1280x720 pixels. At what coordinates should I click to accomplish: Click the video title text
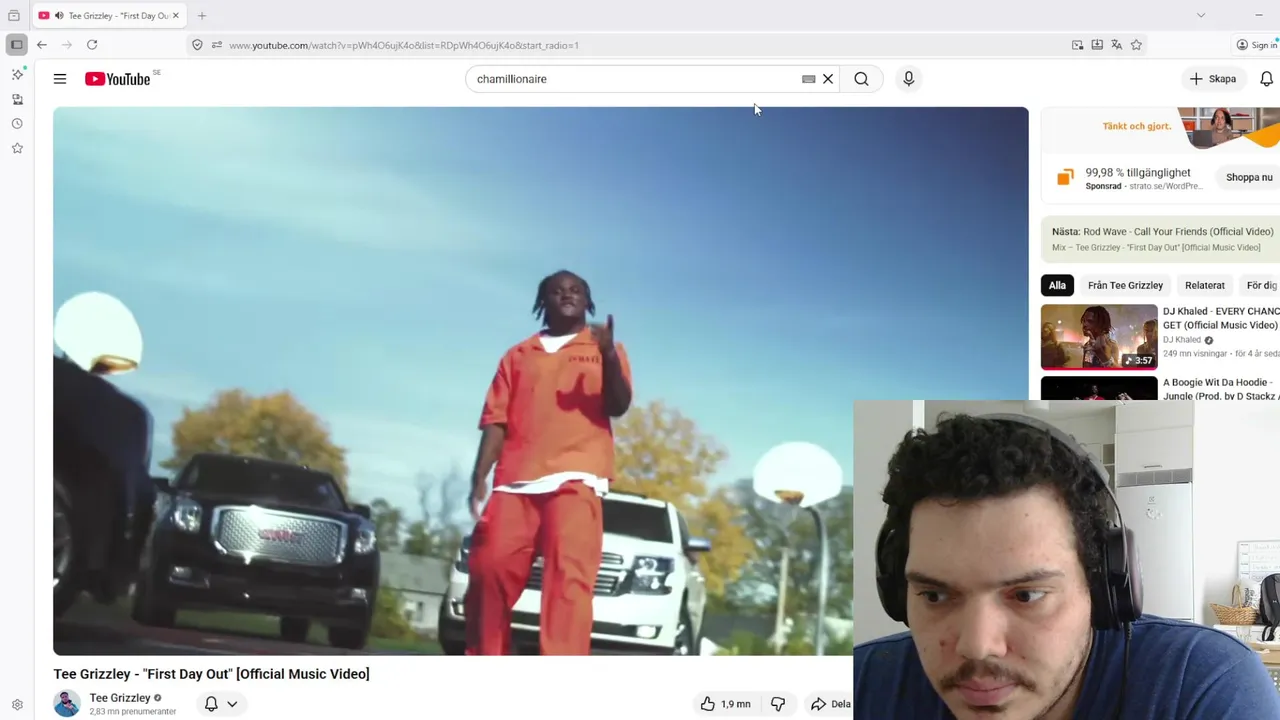(x=211, y=674)
